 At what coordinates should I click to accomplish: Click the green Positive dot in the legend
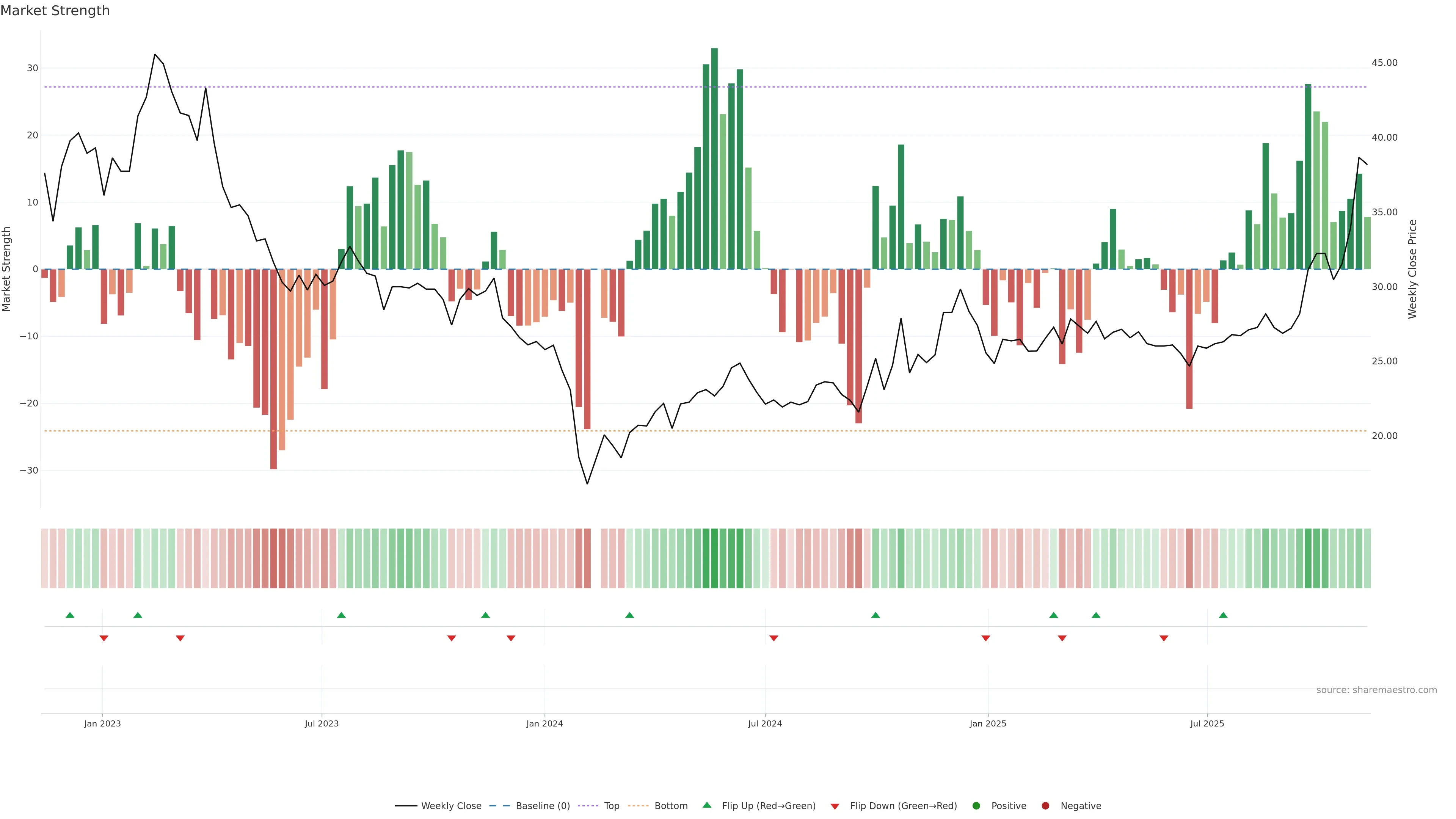coord(976,806)
